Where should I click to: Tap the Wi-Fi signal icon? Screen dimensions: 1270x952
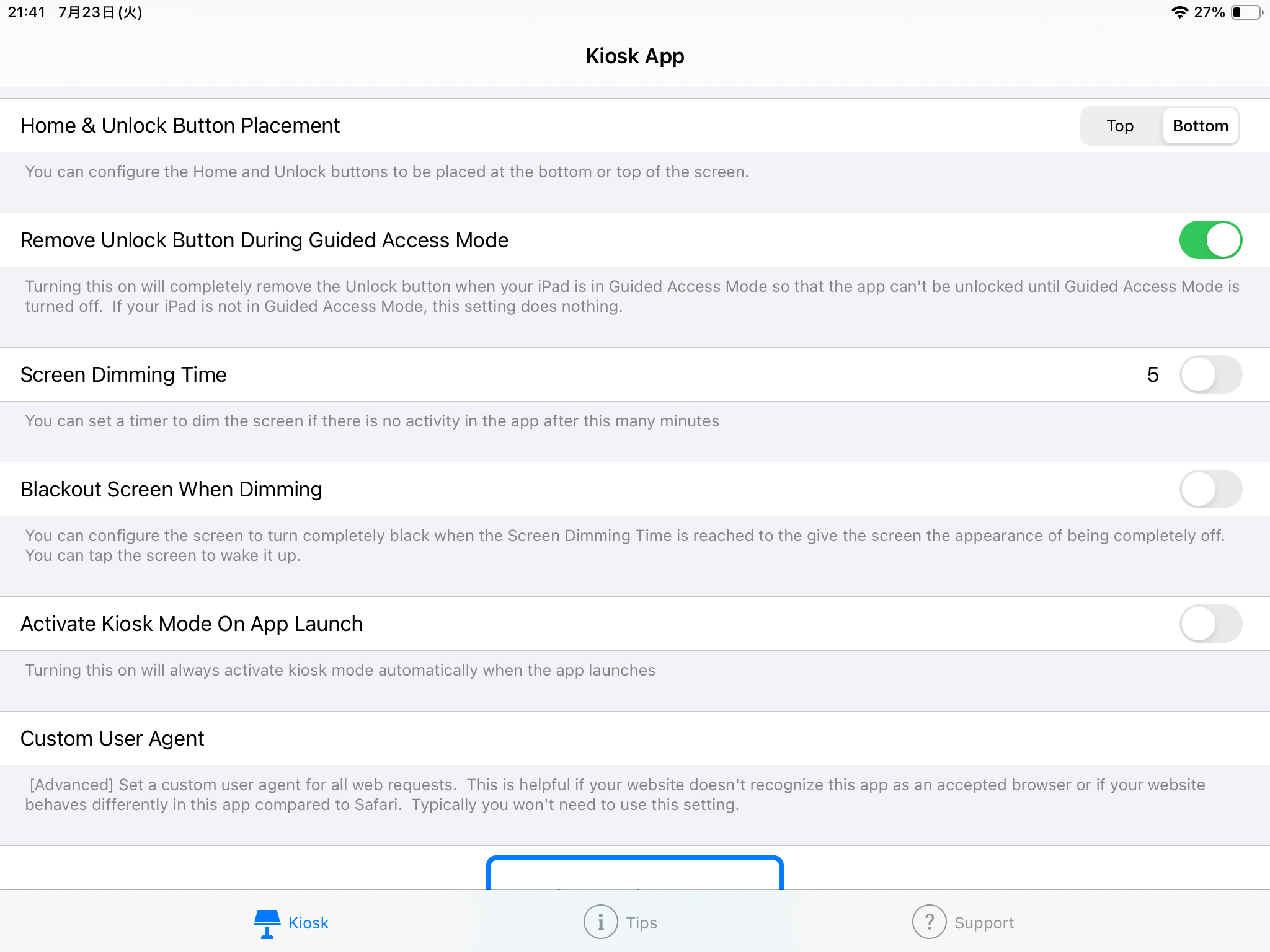(x=1179, y=12)
